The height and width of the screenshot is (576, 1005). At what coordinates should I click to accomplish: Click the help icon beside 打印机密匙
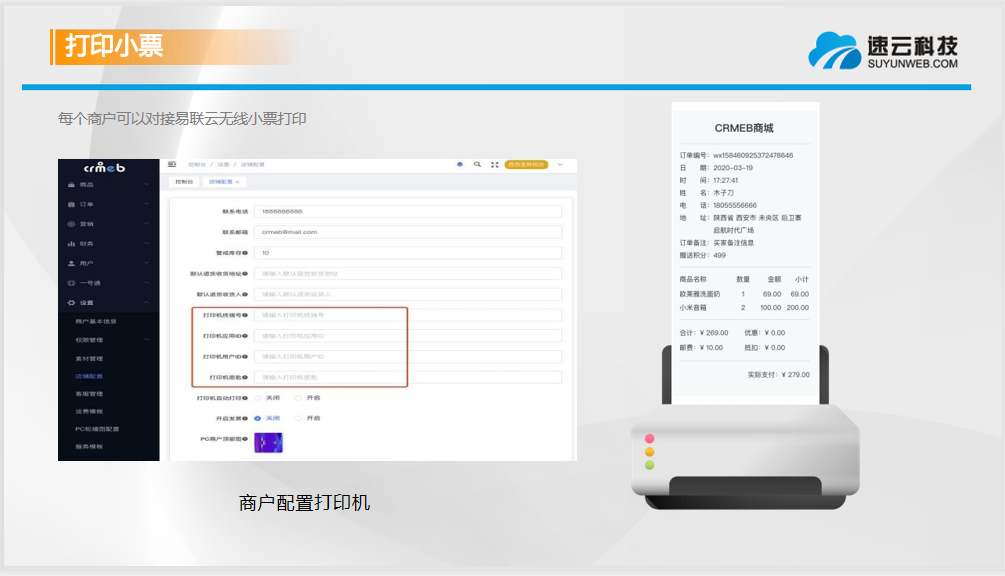(246, 377)
